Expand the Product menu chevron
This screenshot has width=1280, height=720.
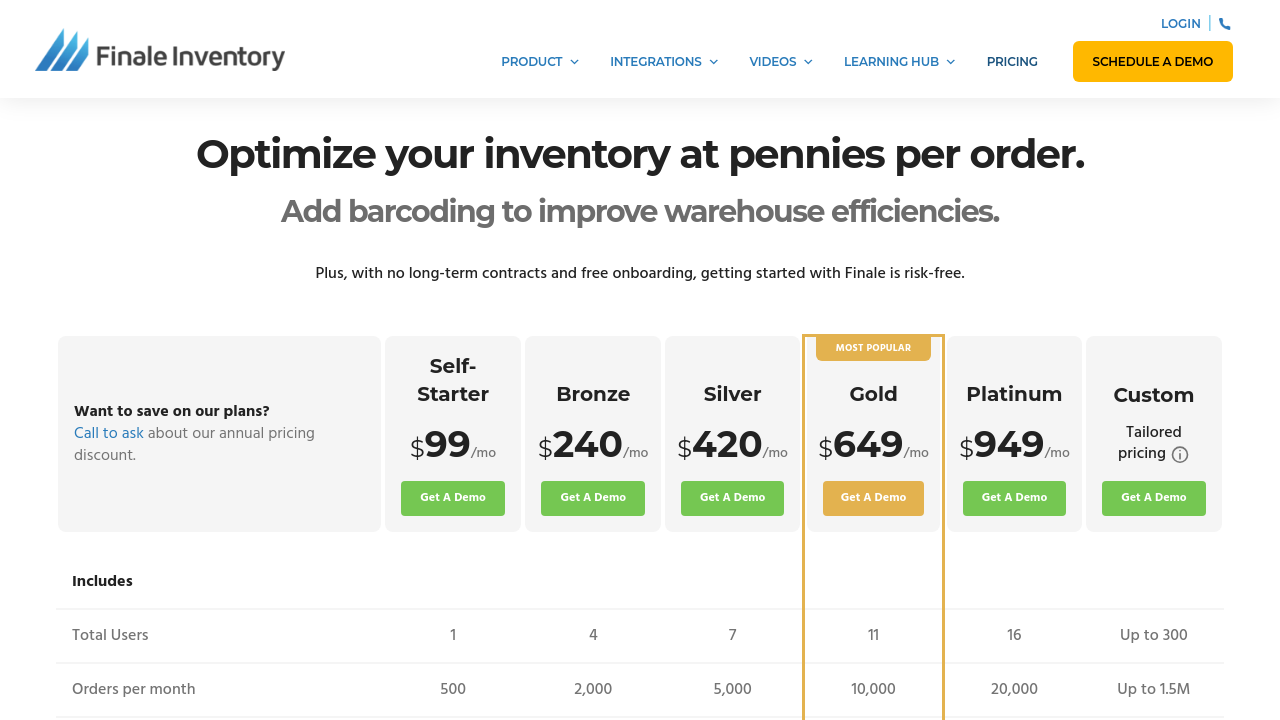click(x=575, y=62)
